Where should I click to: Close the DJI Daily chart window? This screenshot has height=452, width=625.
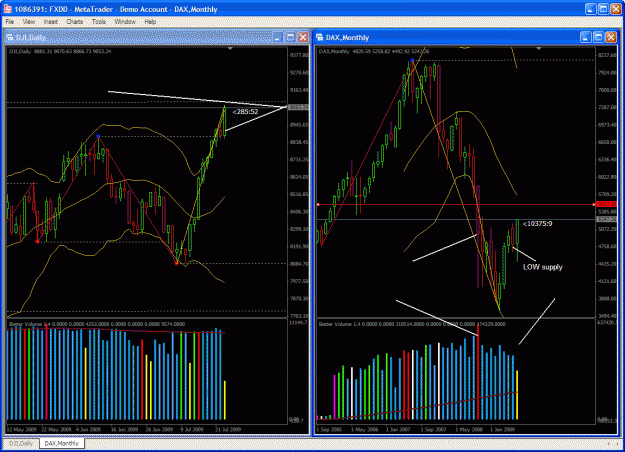point(303,37)
